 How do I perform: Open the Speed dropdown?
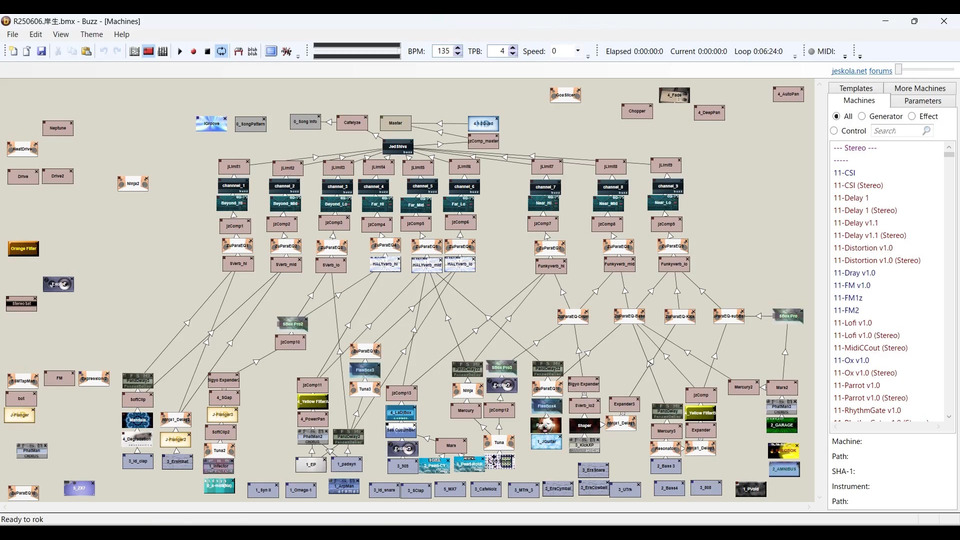(x=577, y=51)
